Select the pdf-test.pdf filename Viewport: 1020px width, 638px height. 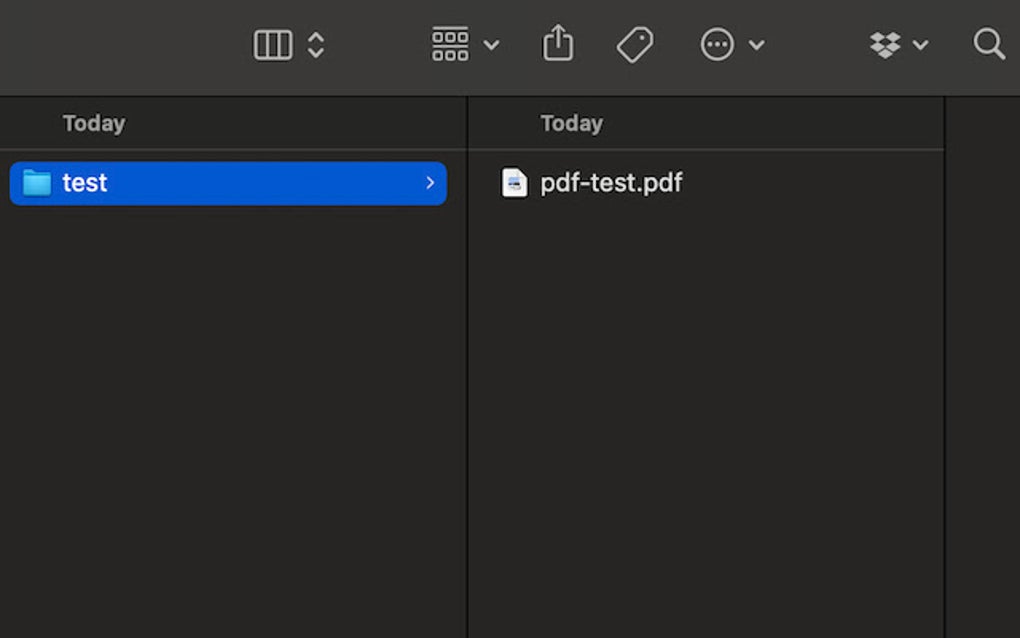pyautogui.click(x=611, y=183)
